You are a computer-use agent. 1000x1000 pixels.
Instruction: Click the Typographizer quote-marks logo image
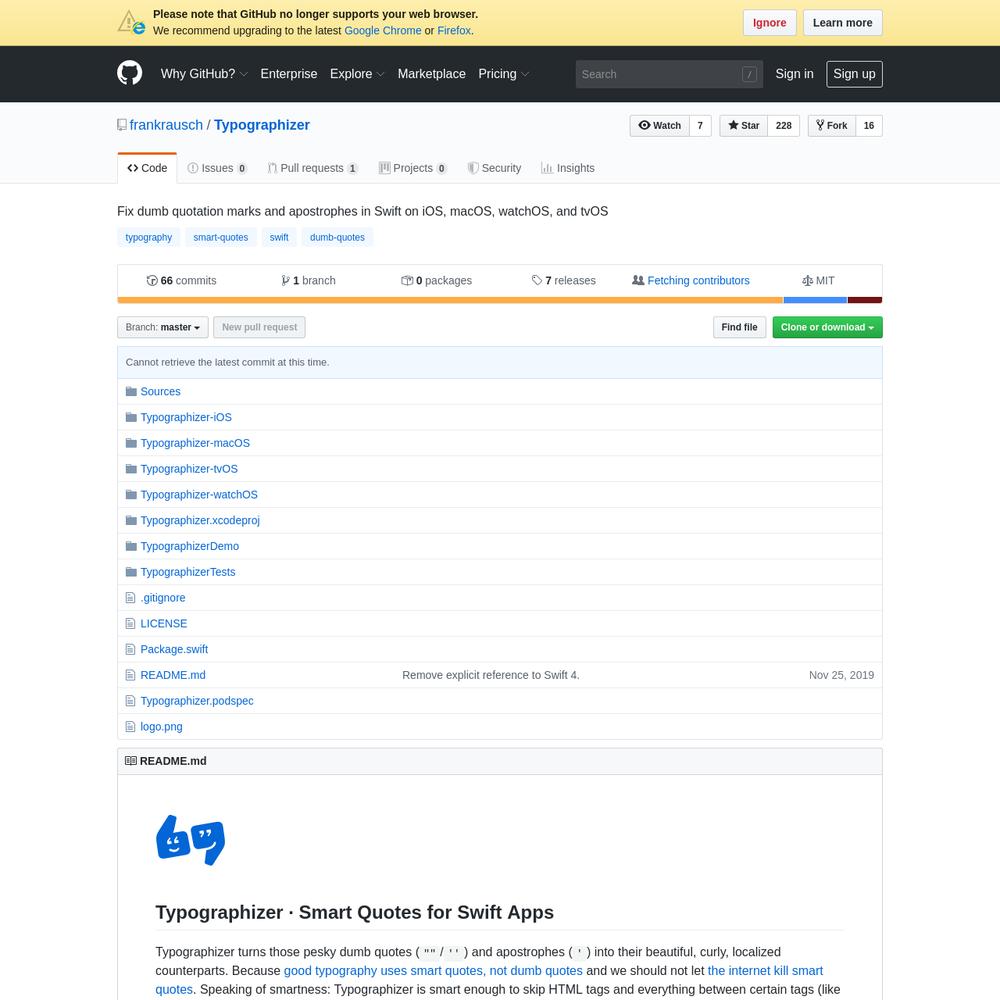(190, 839)
